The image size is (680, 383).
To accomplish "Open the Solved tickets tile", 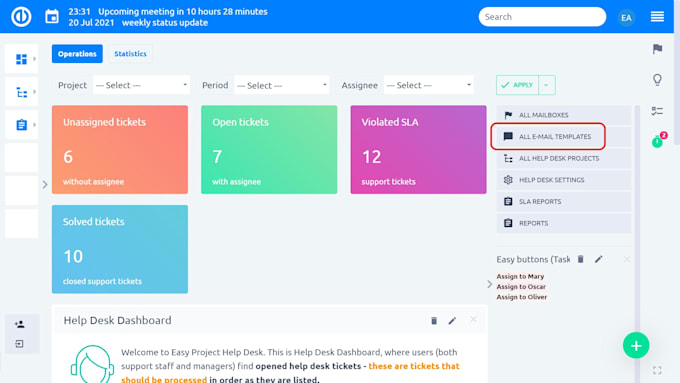I will pos(120,249).
